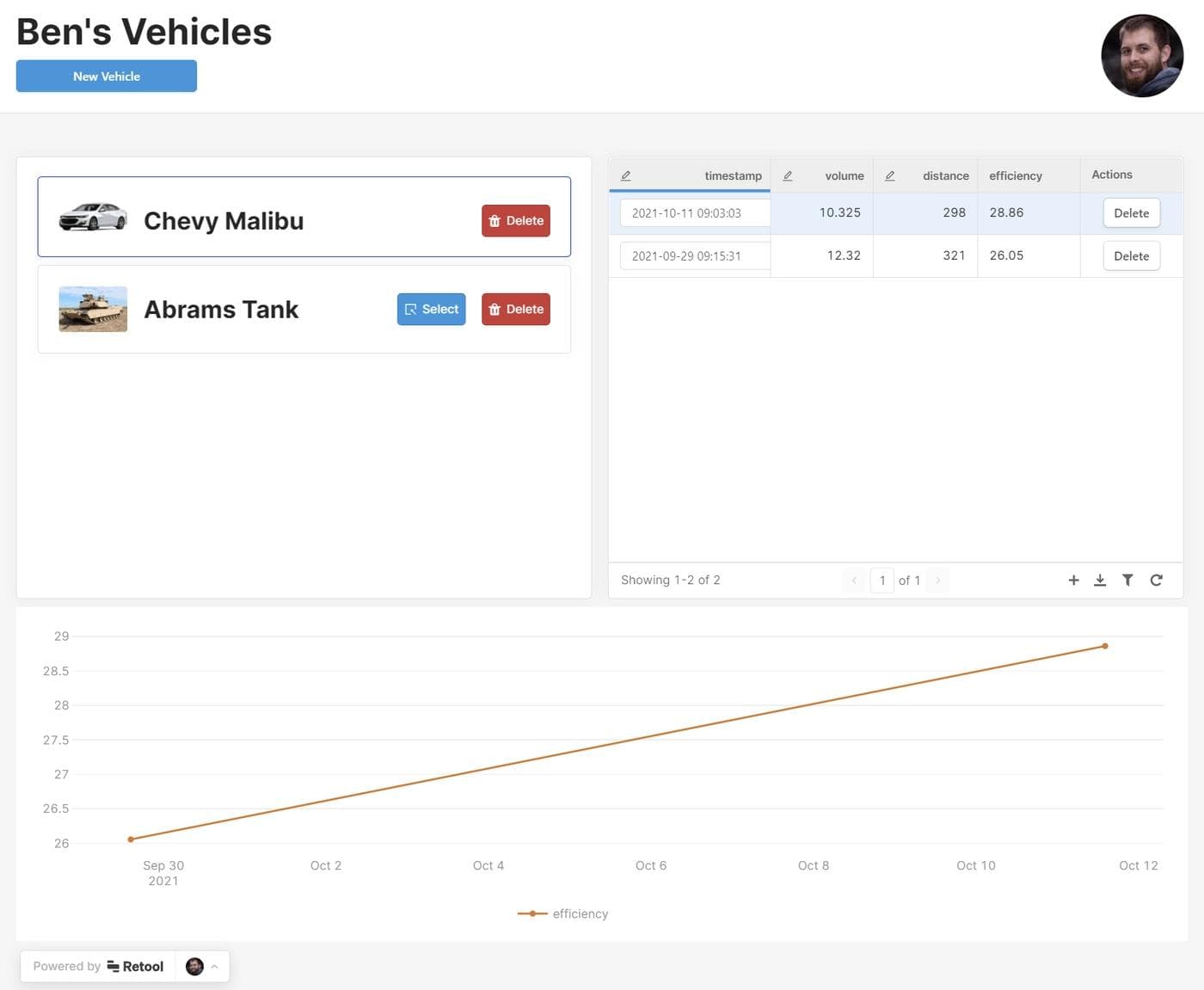
Task: Click the add row plus icon
Action: pos(1073,581)
